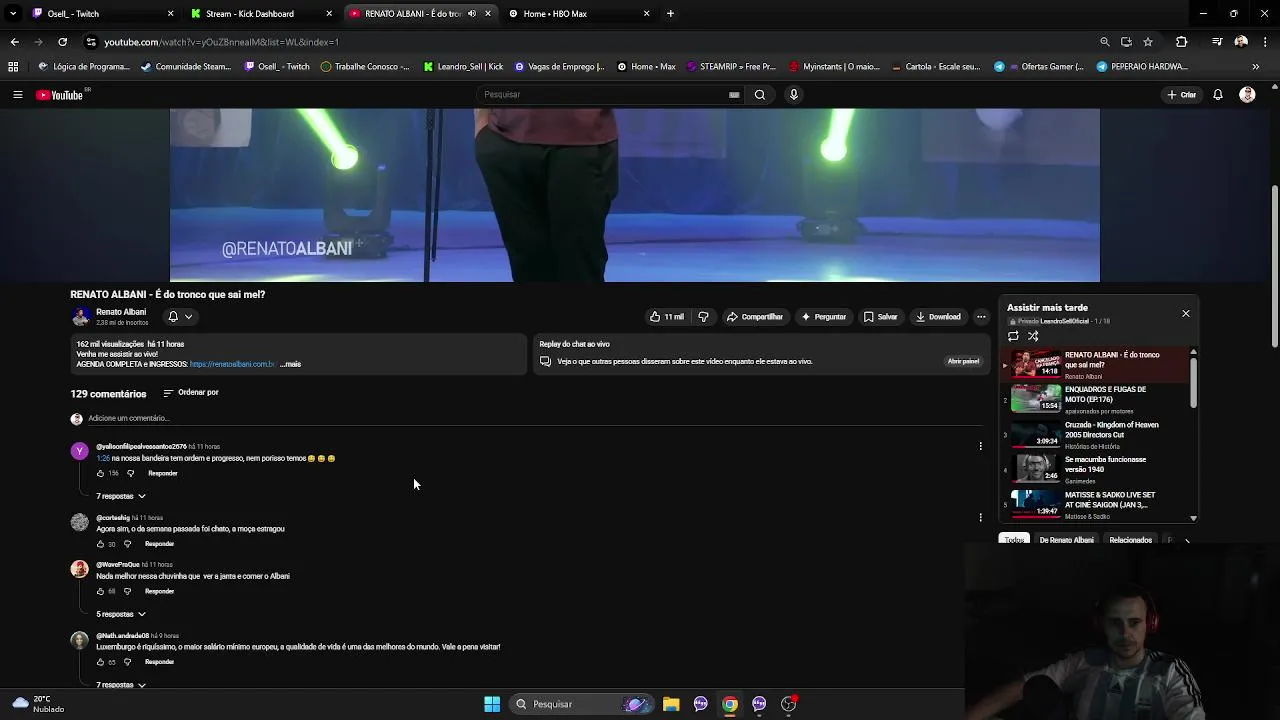Open Chrome icon in taskbar
The height and width of the screenshot is (720, 1280).
tap(730, 704)
